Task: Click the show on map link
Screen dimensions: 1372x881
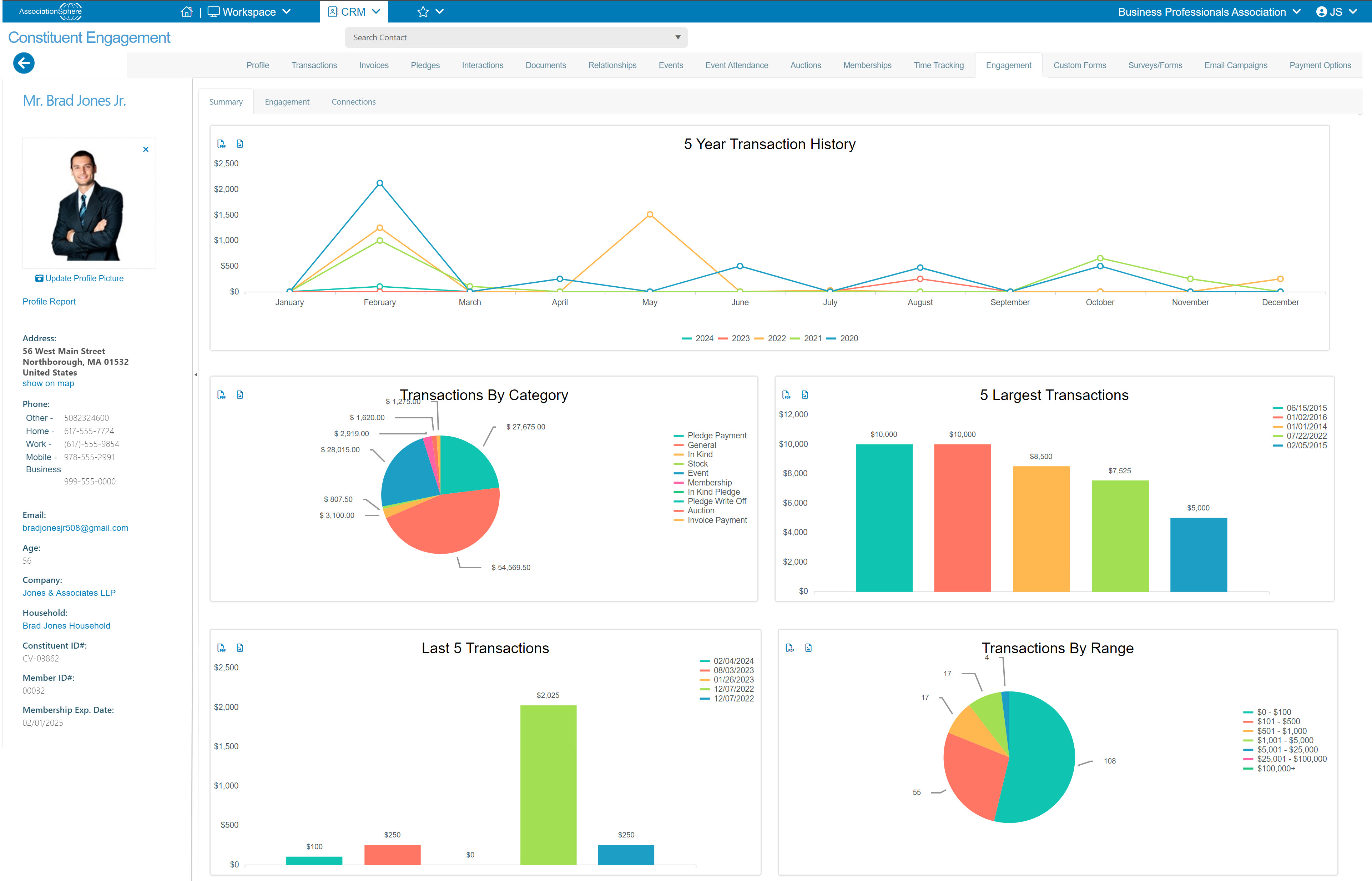Action: 49,384
